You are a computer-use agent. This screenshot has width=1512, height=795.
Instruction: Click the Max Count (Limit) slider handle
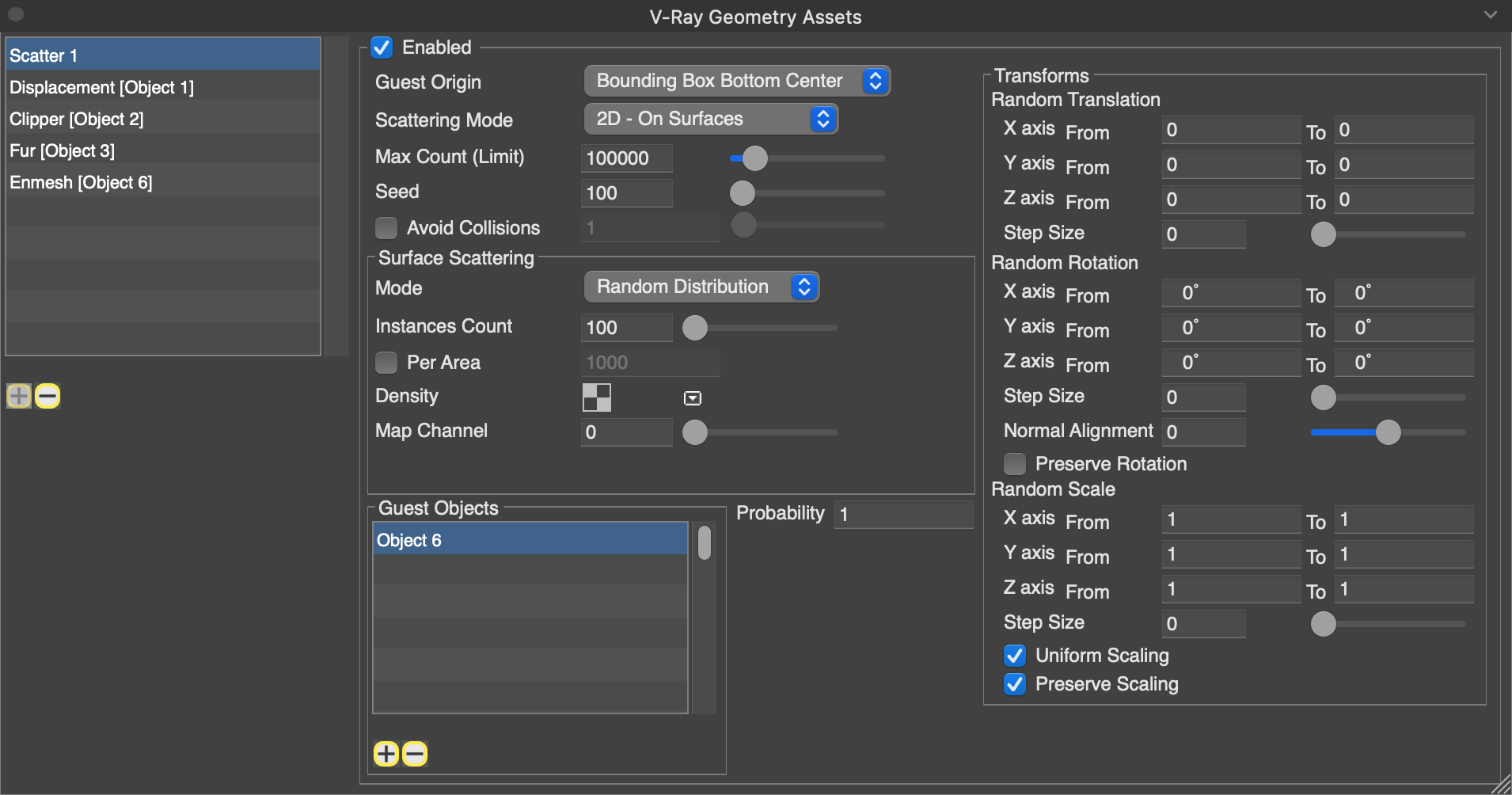point(755,158)
